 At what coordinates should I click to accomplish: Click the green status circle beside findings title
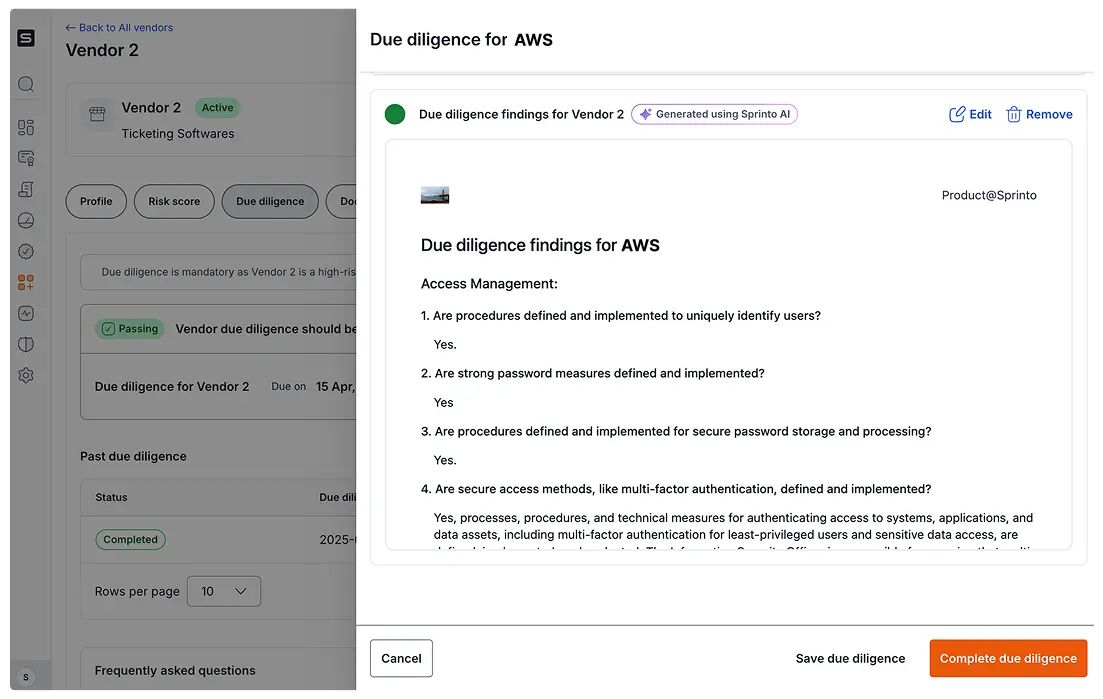coord(395,114)
